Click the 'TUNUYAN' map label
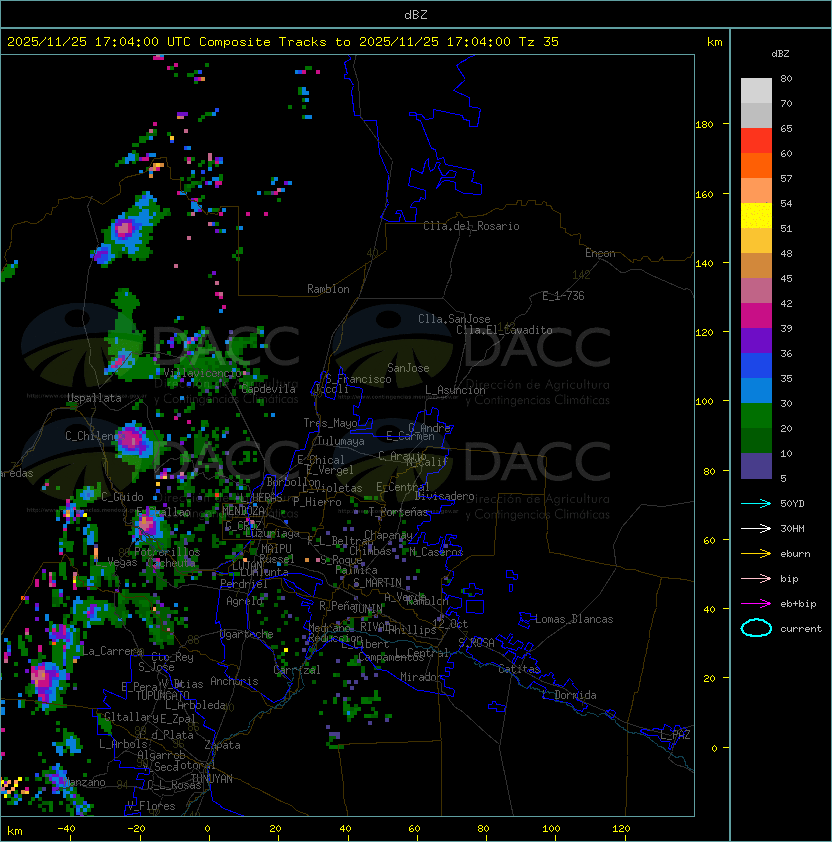Viewport: 832px width, 842px height. (212, 779)
